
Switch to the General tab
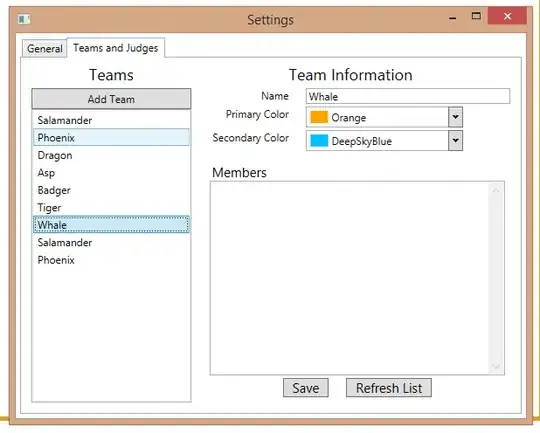pos(44,49)
